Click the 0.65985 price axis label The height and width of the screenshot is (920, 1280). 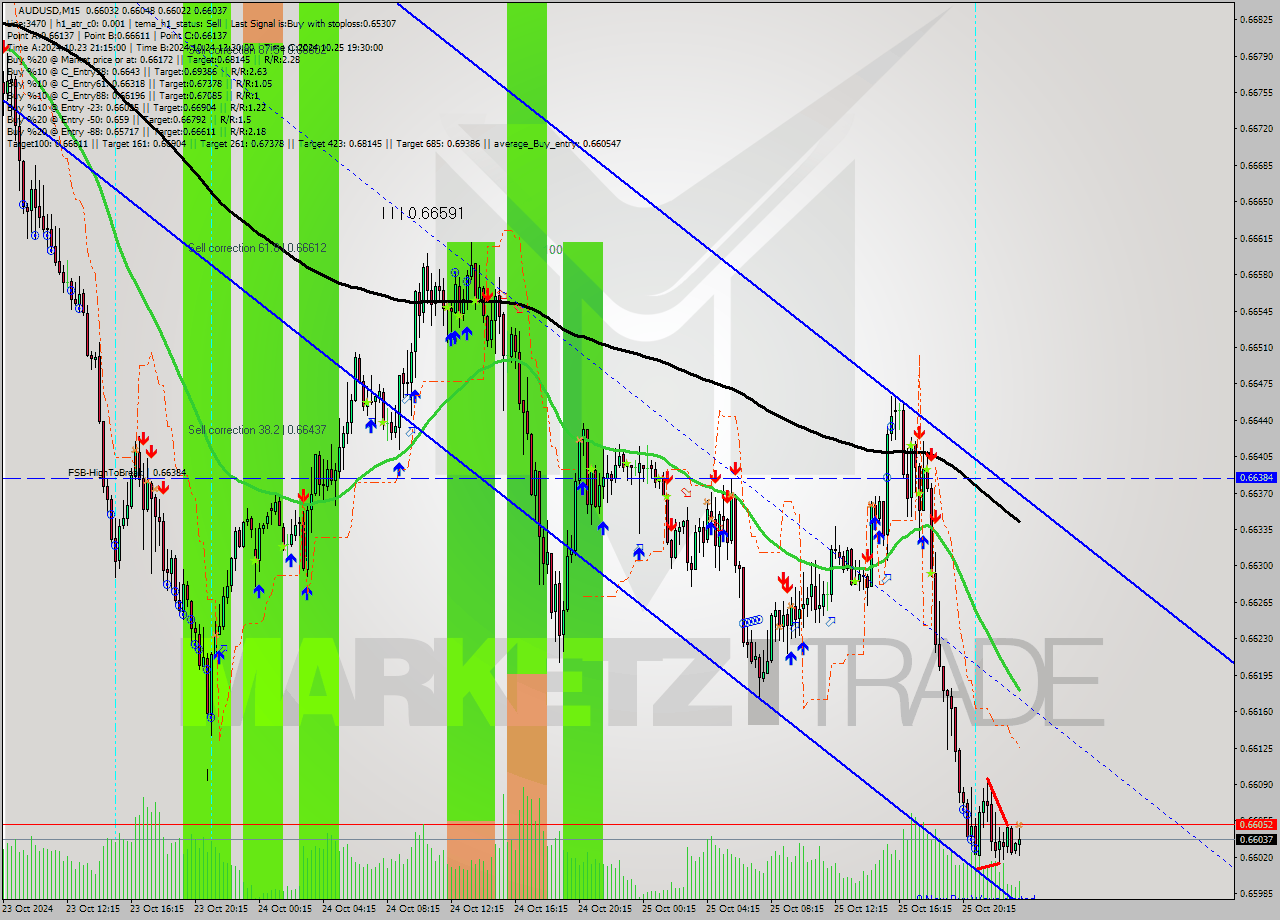pyautogui.click(x=1257, y=893)
